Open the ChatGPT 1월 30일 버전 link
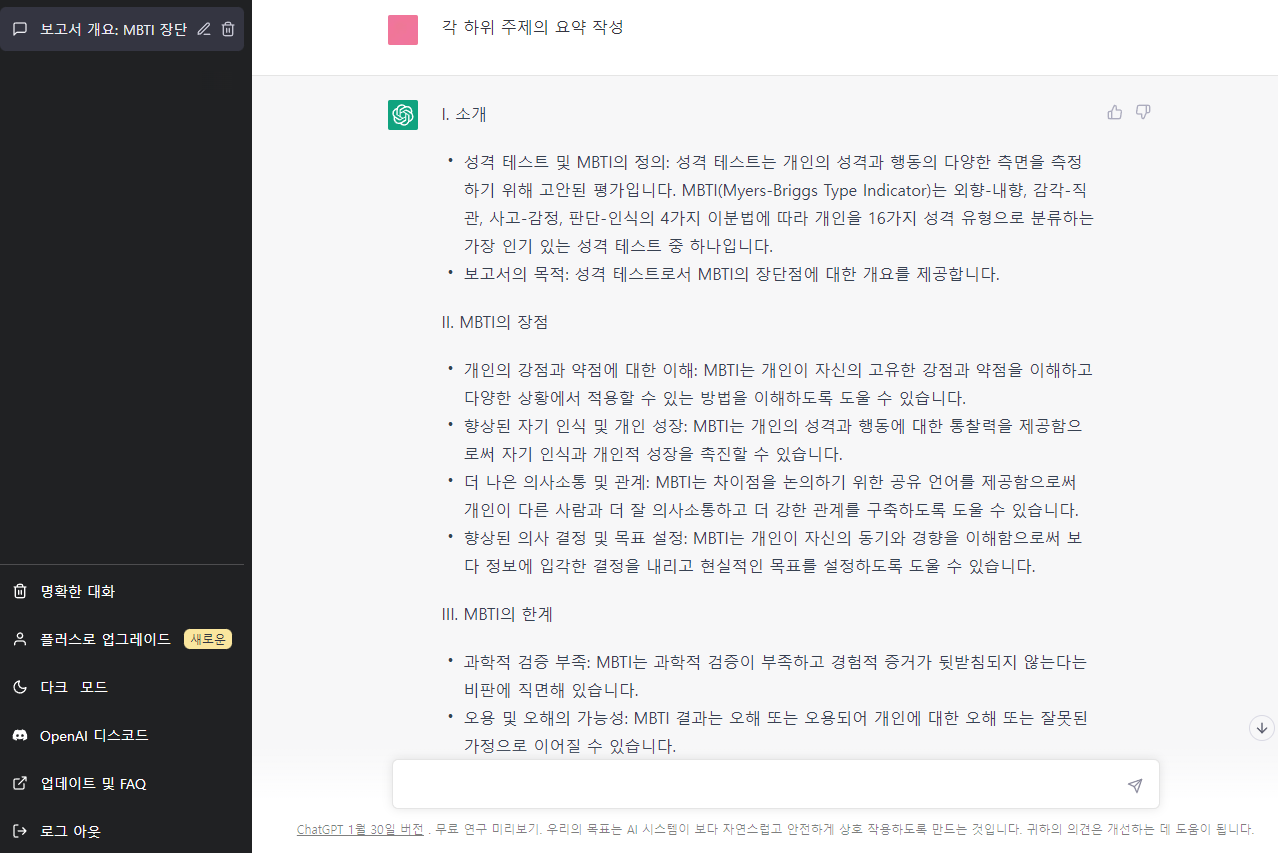1278x853 pixels. click(360, 830)
